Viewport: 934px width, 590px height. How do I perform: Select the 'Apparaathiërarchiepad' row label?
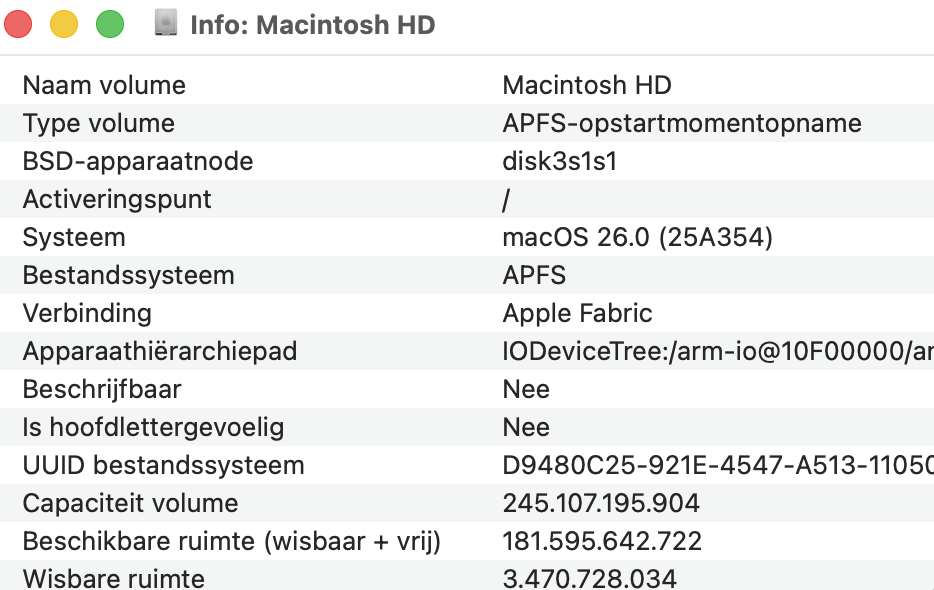pyautogui.click(x=159, y=351)
